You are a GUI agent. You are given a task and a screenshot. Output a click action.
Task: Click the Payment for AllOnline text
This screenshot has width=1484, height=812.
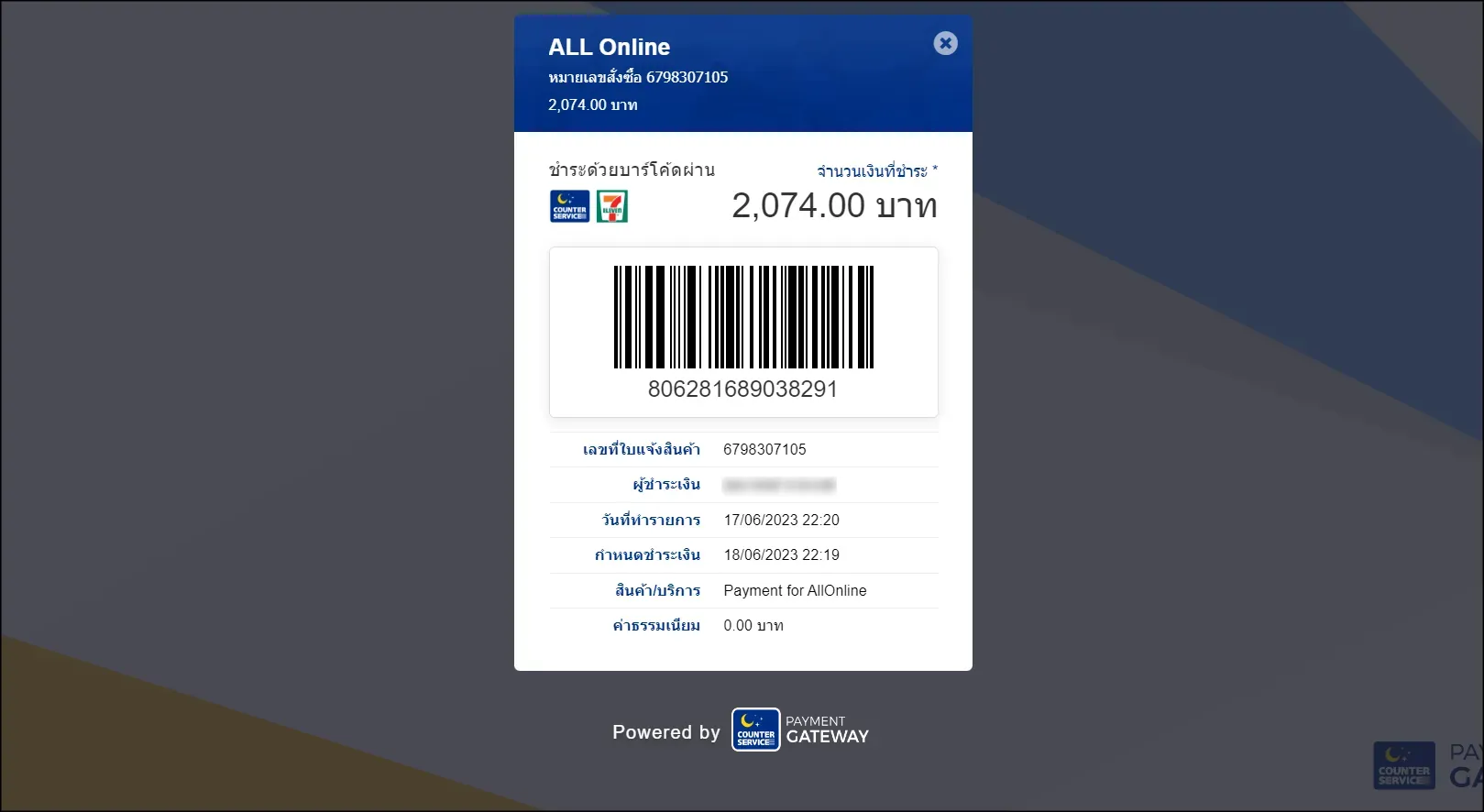(x=795, y=590)
